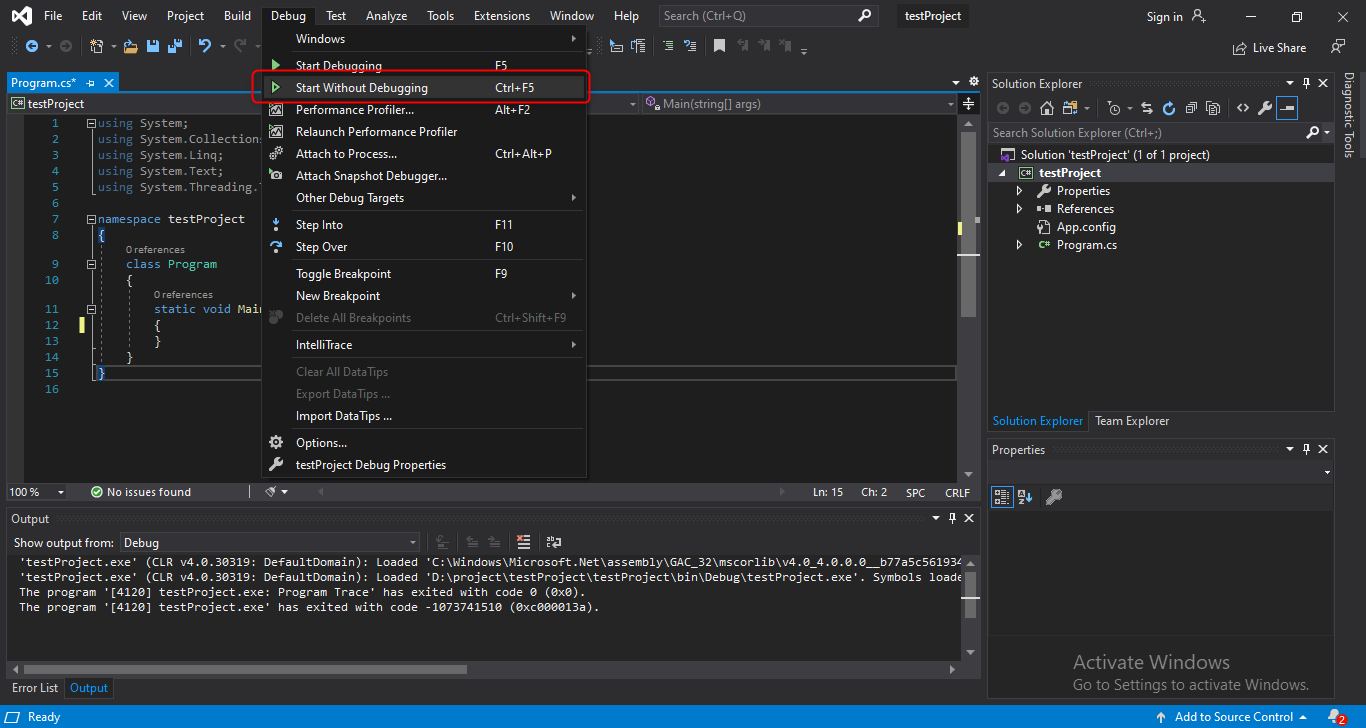Select Start Without Debugging menu item
The width and height of the screenshot is (1366, 728).
(361, 88)
